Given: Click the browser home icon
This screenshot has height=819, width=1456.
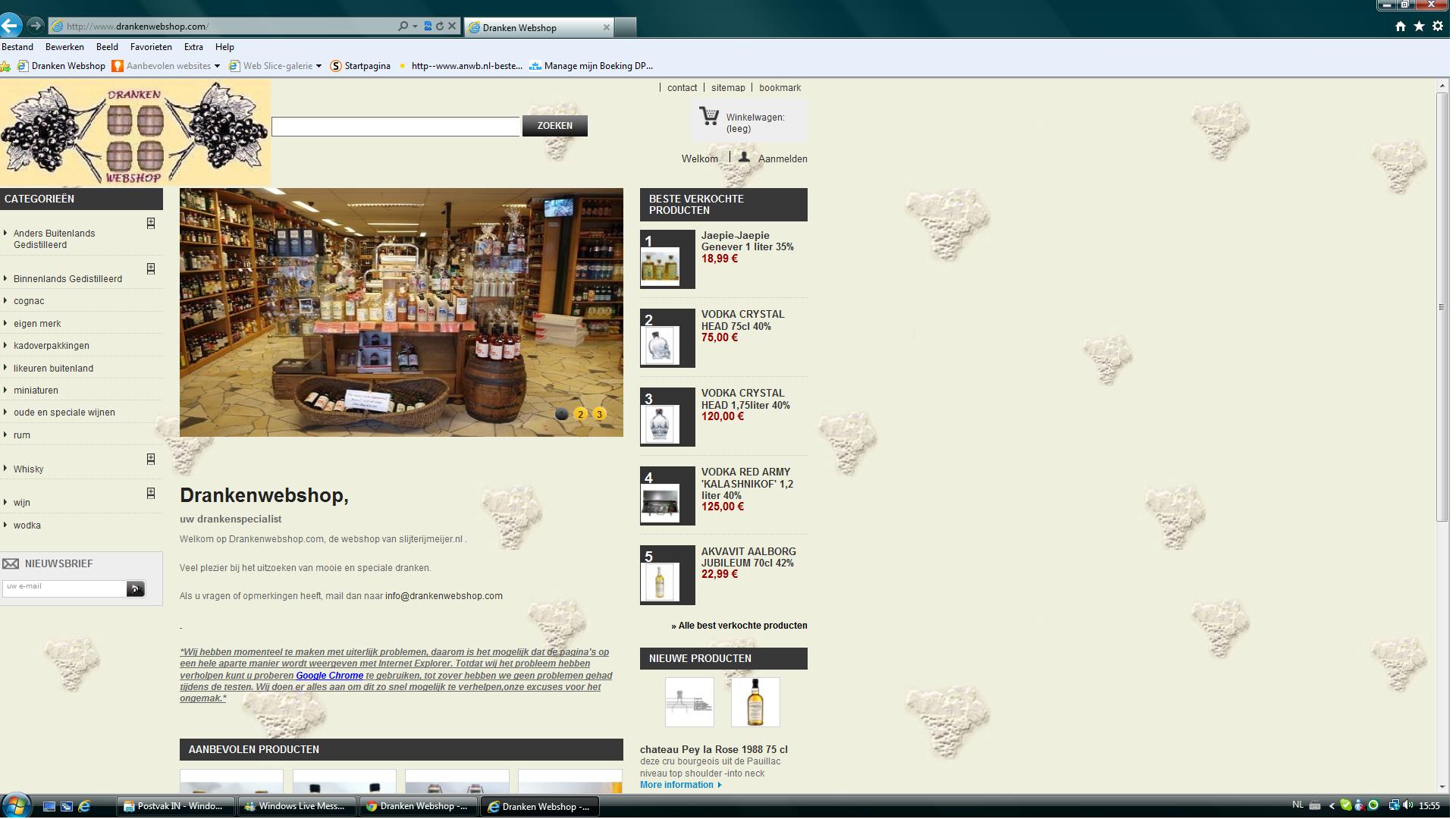Looking at the screenshot, I should (x=1400, y=27).
